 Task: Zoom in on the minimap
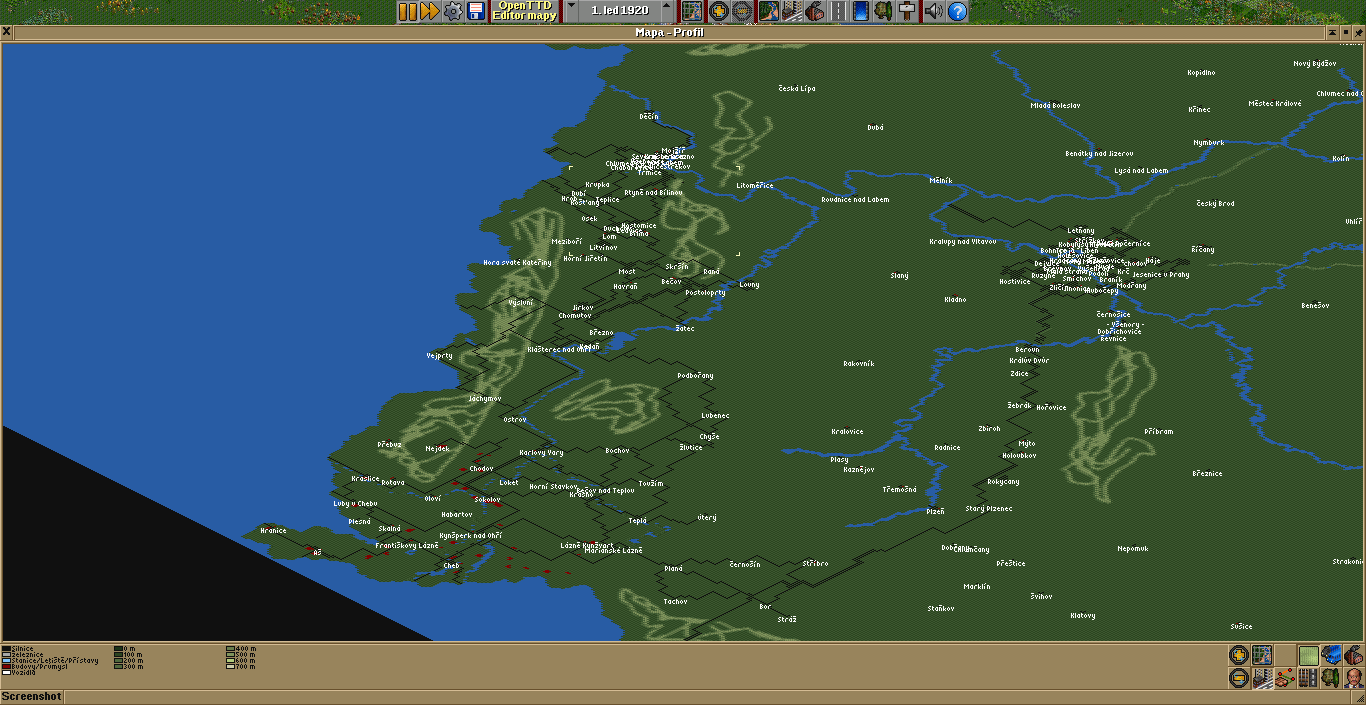1239,655
